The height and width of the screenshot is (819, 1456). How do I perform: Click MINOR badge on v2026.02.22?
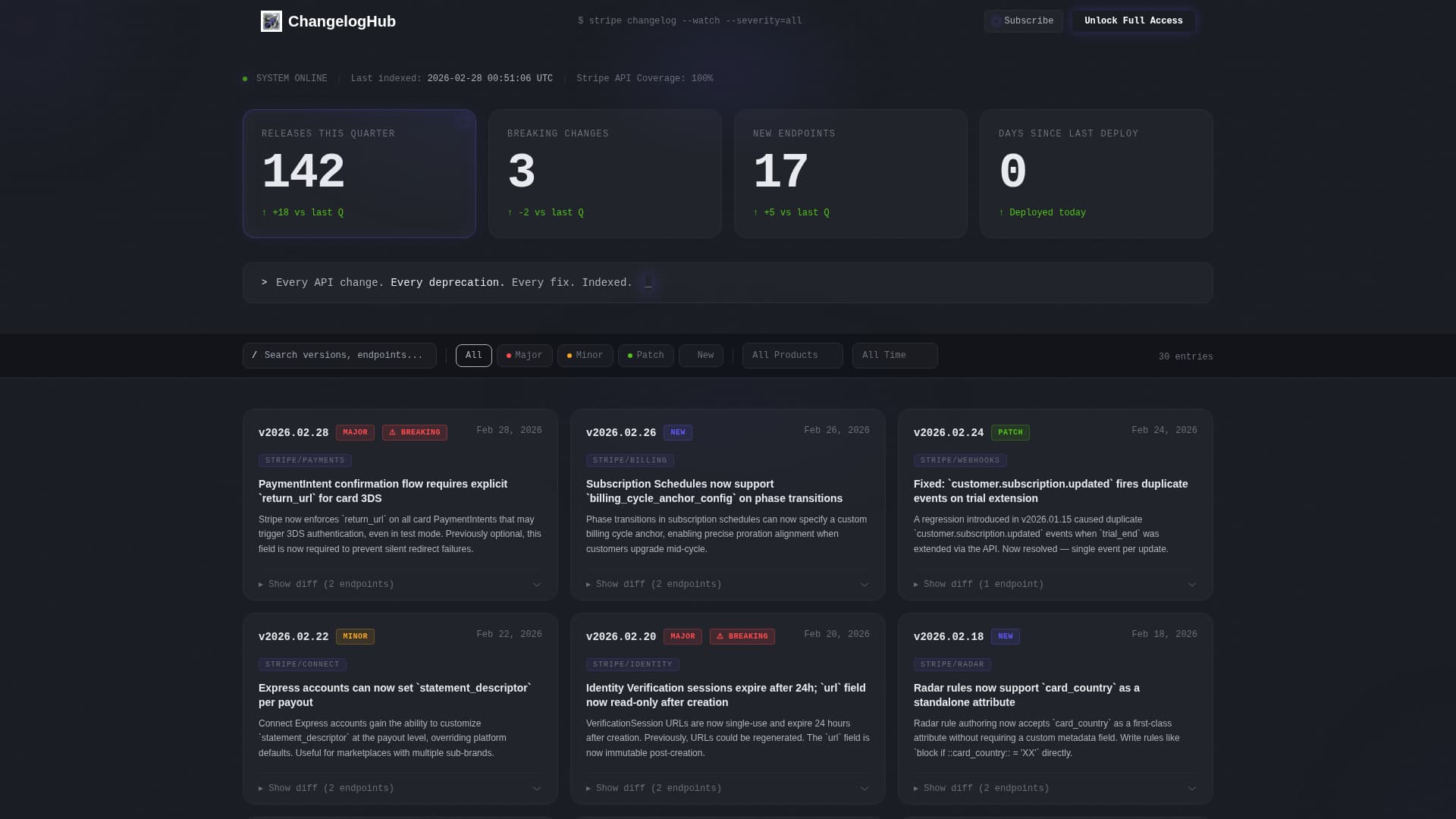click(355, 636)
